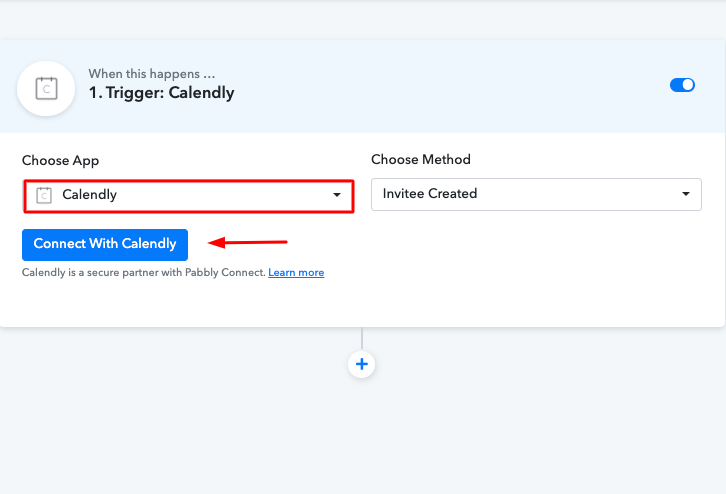This screenshot has width=726, height=494.
Task: Follow the Learn more link
Action: coord(296,273)
